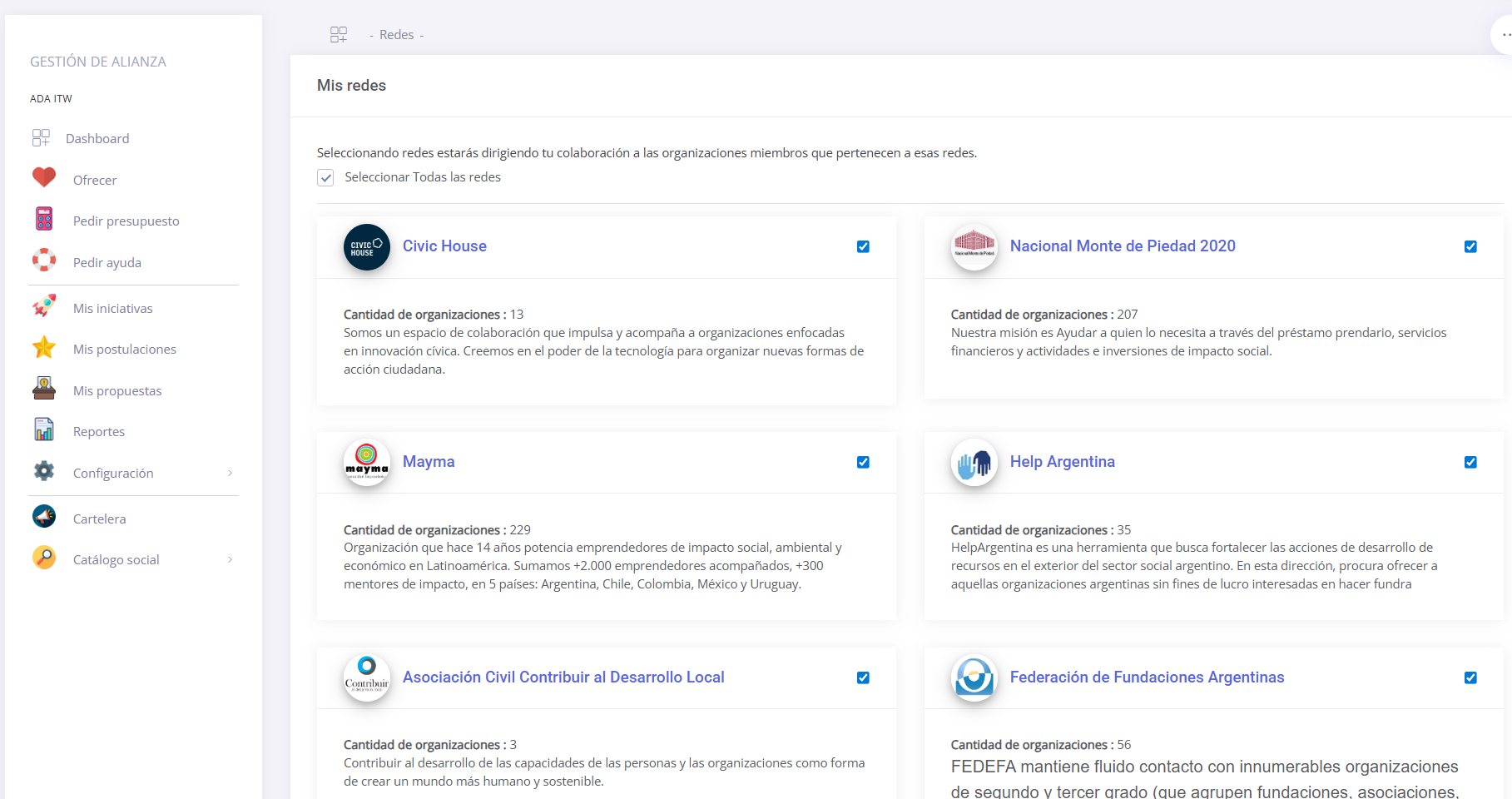1512x799 pixels.
Task: Click the heart icon next to Ofrecer
Action: (x=43, y=177)
